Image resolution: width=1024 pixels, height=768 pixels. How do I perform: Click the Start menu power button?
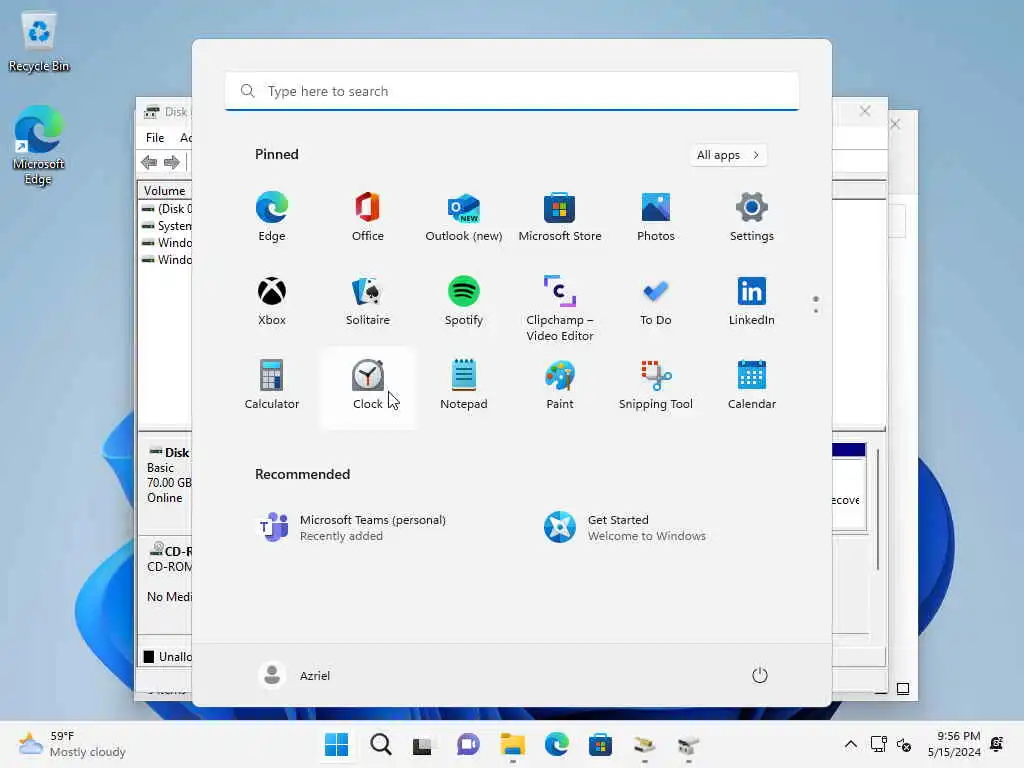760,675
